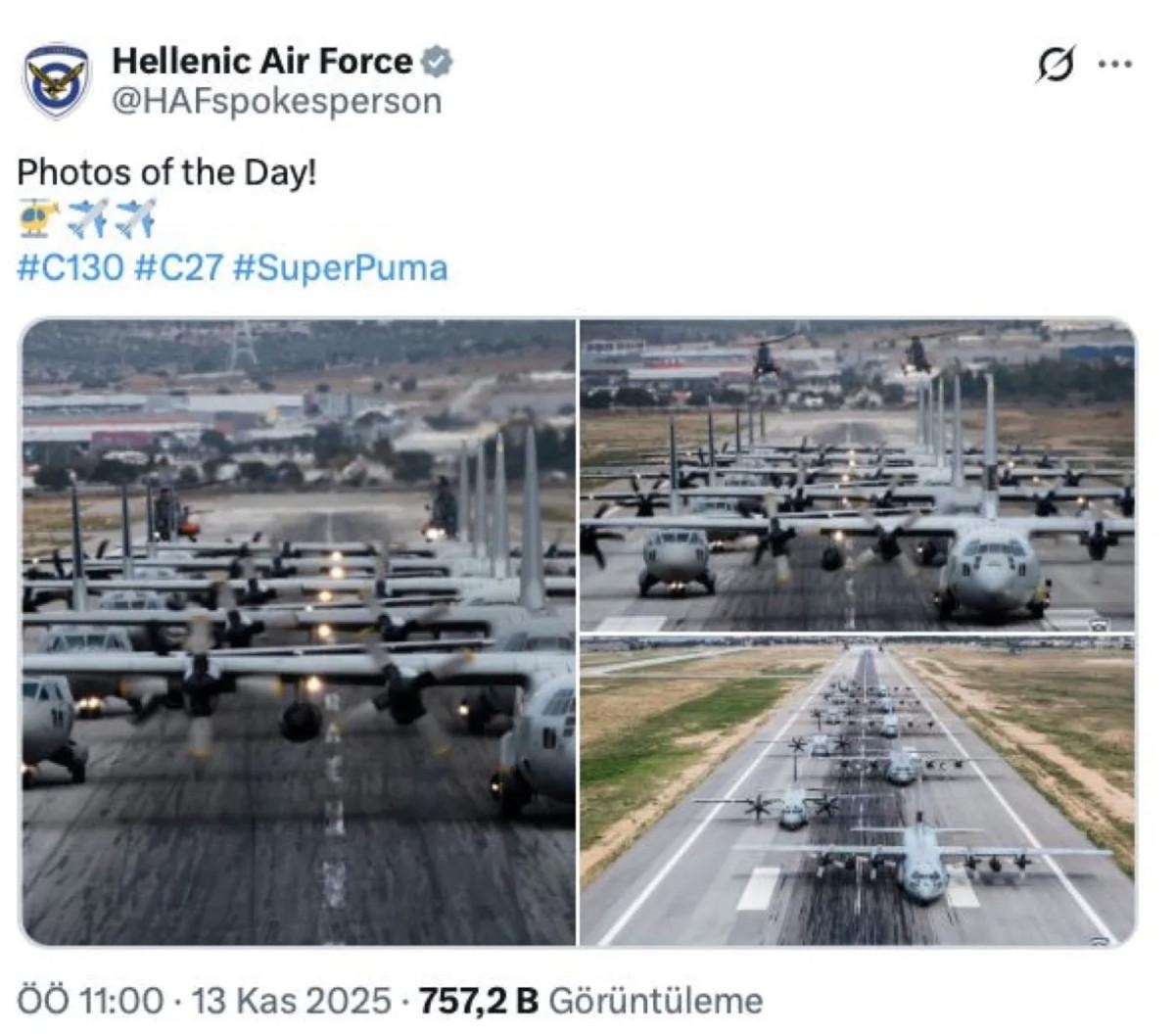
Task: Click the helicopter emoji in the tweet
Action: (39, 218)
